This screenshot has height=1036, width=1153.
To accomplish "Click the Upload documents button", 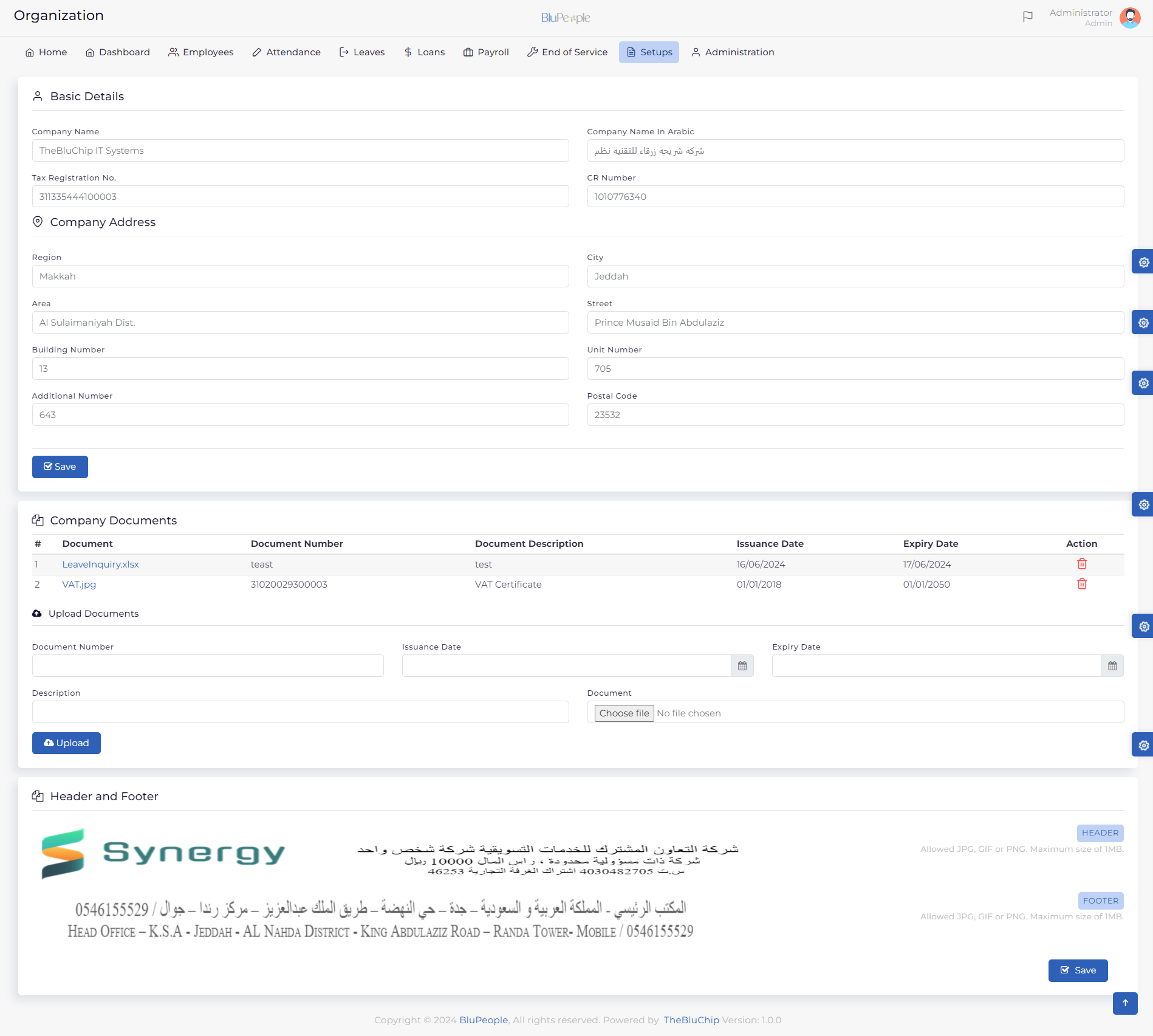I will pyautogui.click(x=66, y=743).
